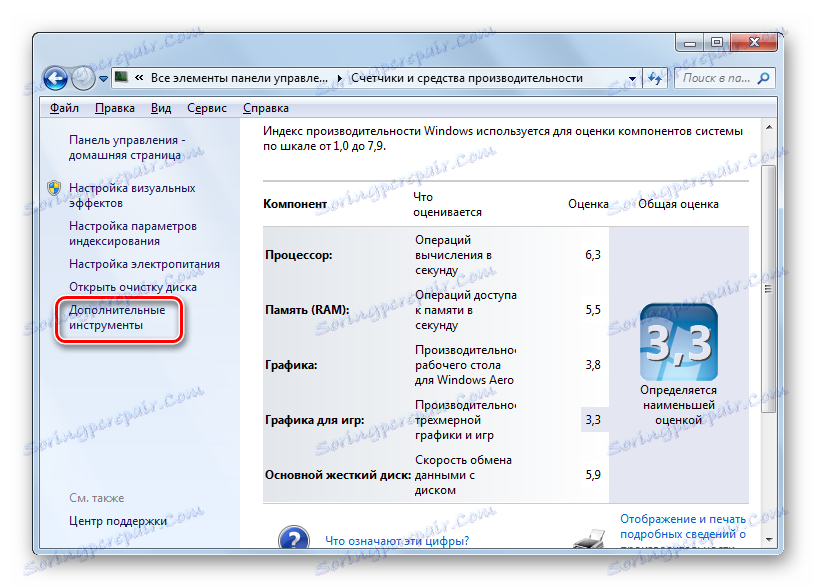817x588 pixels.
Task: Click 'Оценка' column header
Action: [x=588, y=204]
